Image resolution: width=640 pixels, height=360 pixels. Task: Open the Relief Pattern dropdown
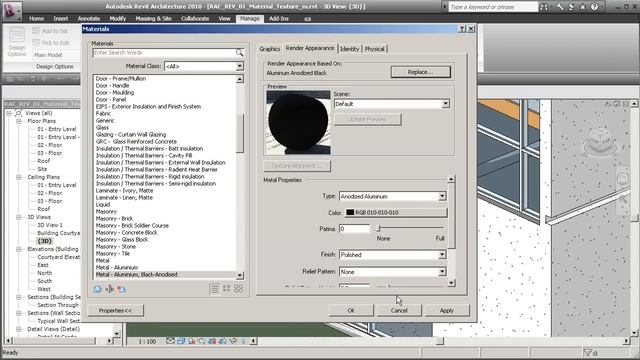[x=442, y=272]
